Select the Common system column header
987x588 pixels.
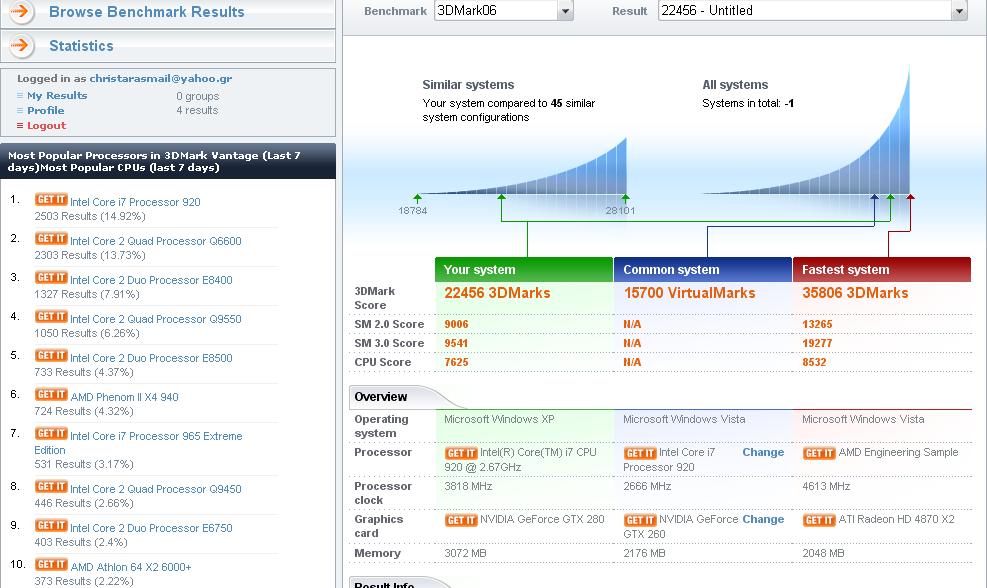pos(702,269)
